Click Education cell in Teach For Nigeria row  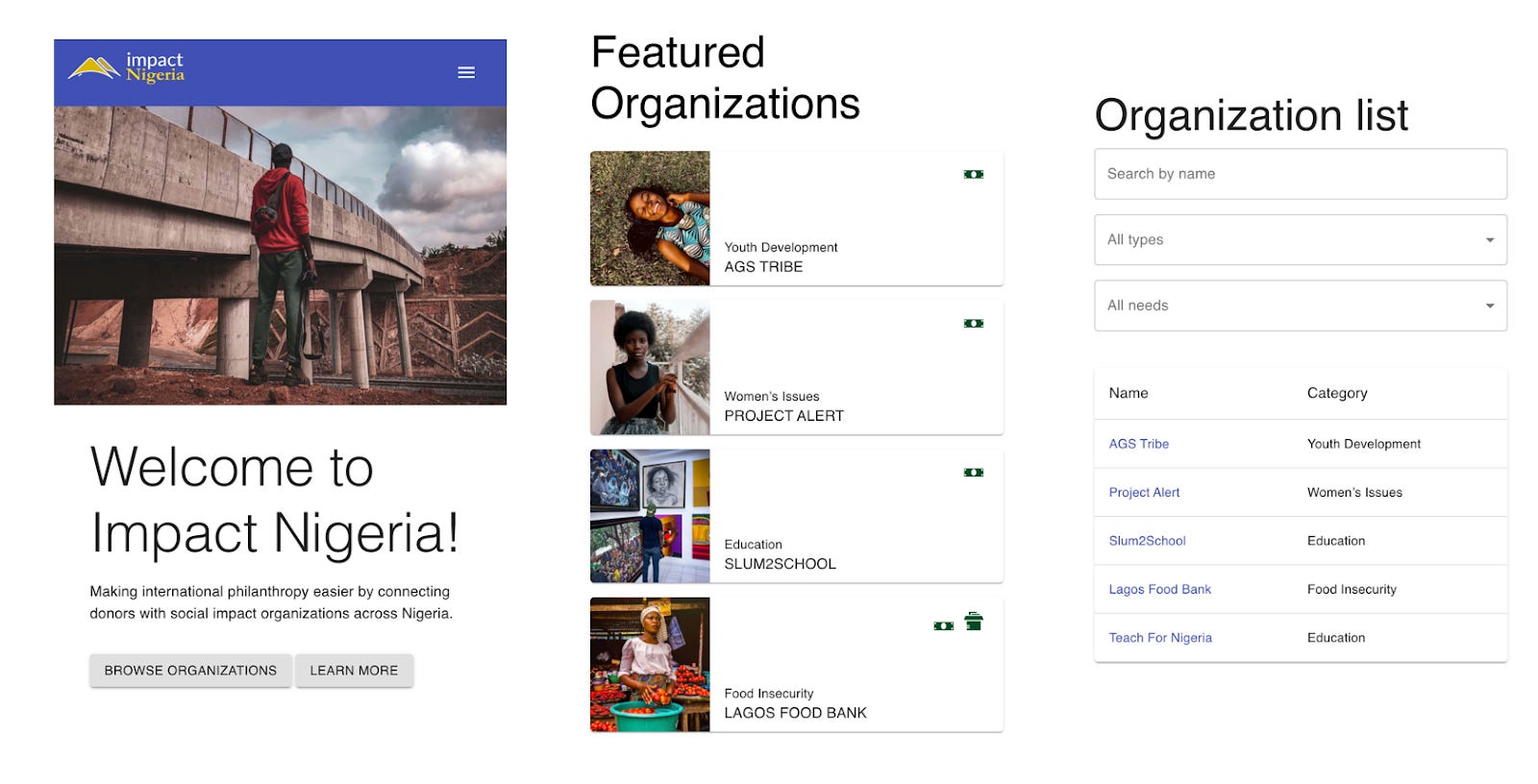[1336, 638]
